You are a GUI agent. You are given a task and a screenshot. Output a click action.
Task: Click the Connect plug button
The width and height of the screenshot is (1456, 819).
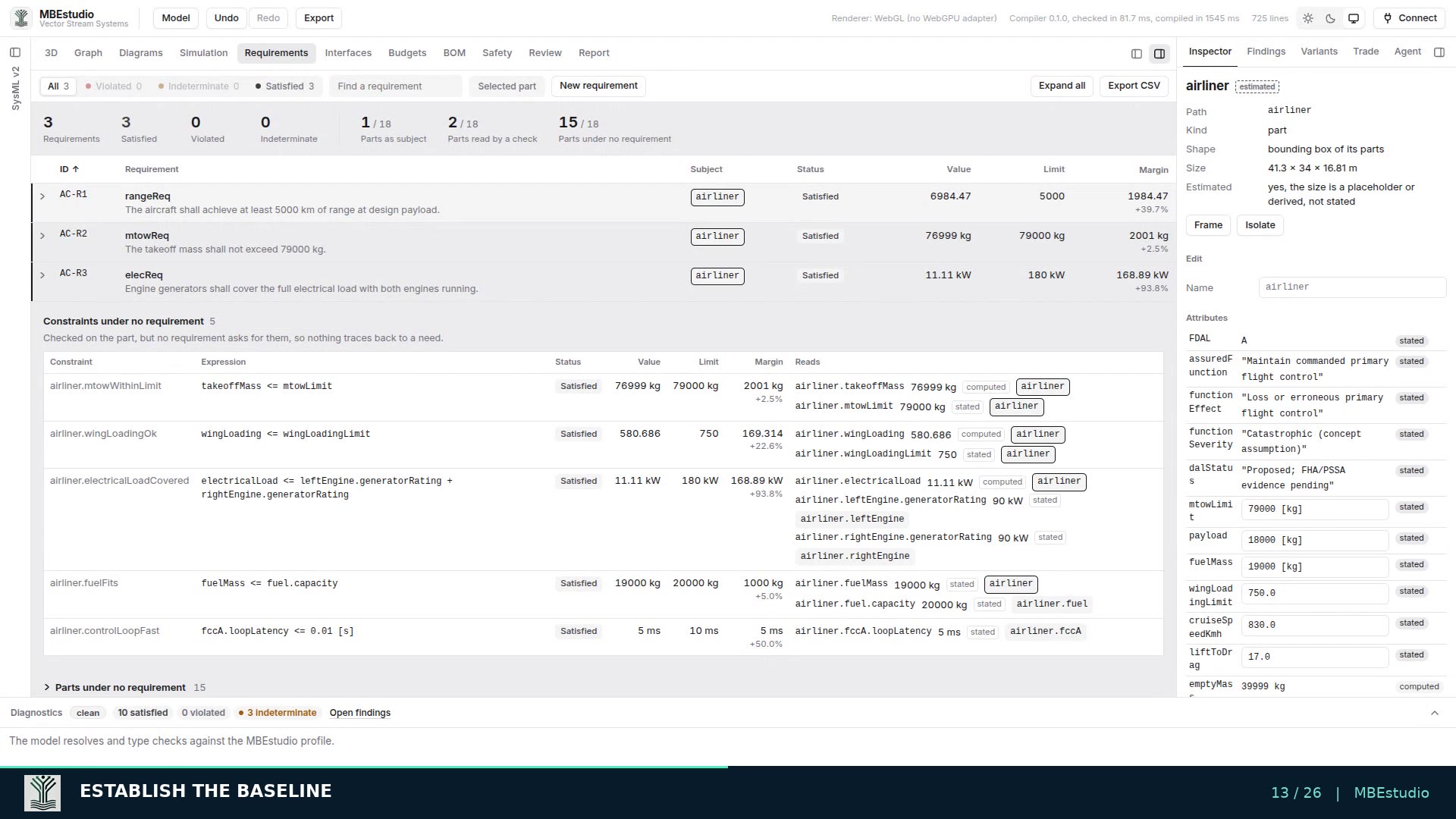pyautogui.click(x=1410, y=18)
